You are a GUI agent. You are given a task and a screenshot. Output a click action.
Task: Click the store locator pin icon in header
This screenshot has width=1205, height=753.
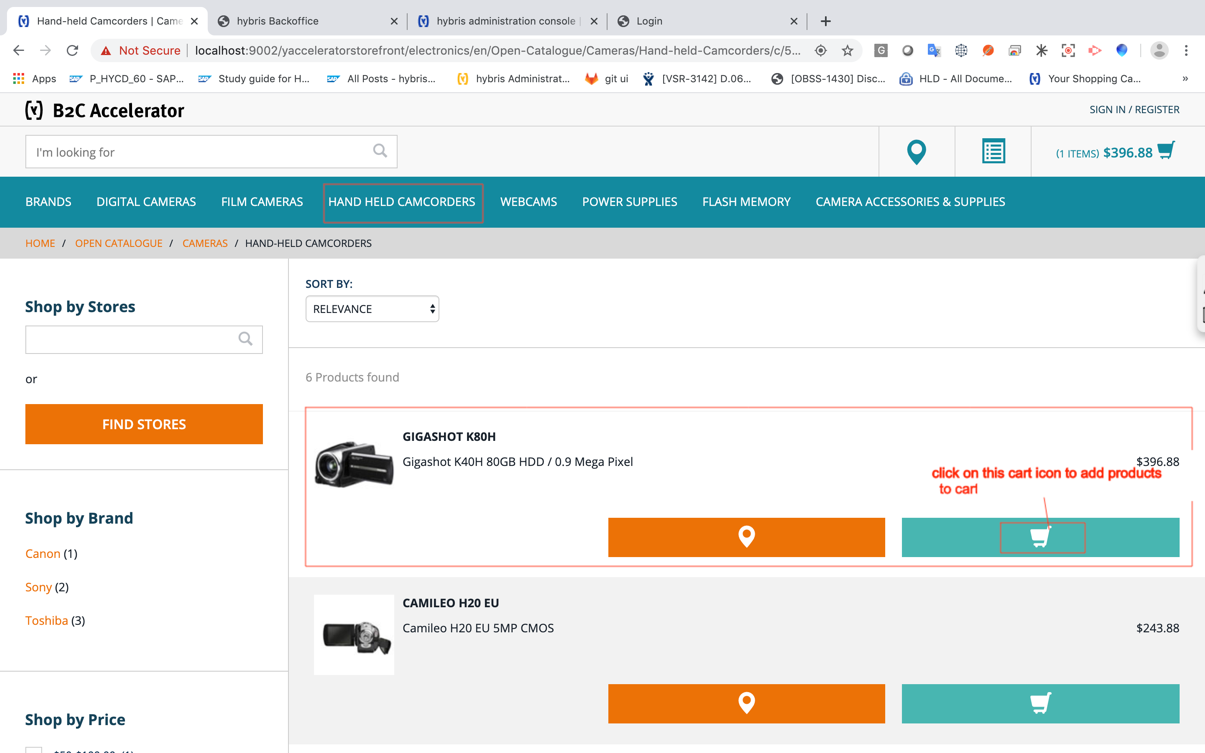(x=916, y=152)
